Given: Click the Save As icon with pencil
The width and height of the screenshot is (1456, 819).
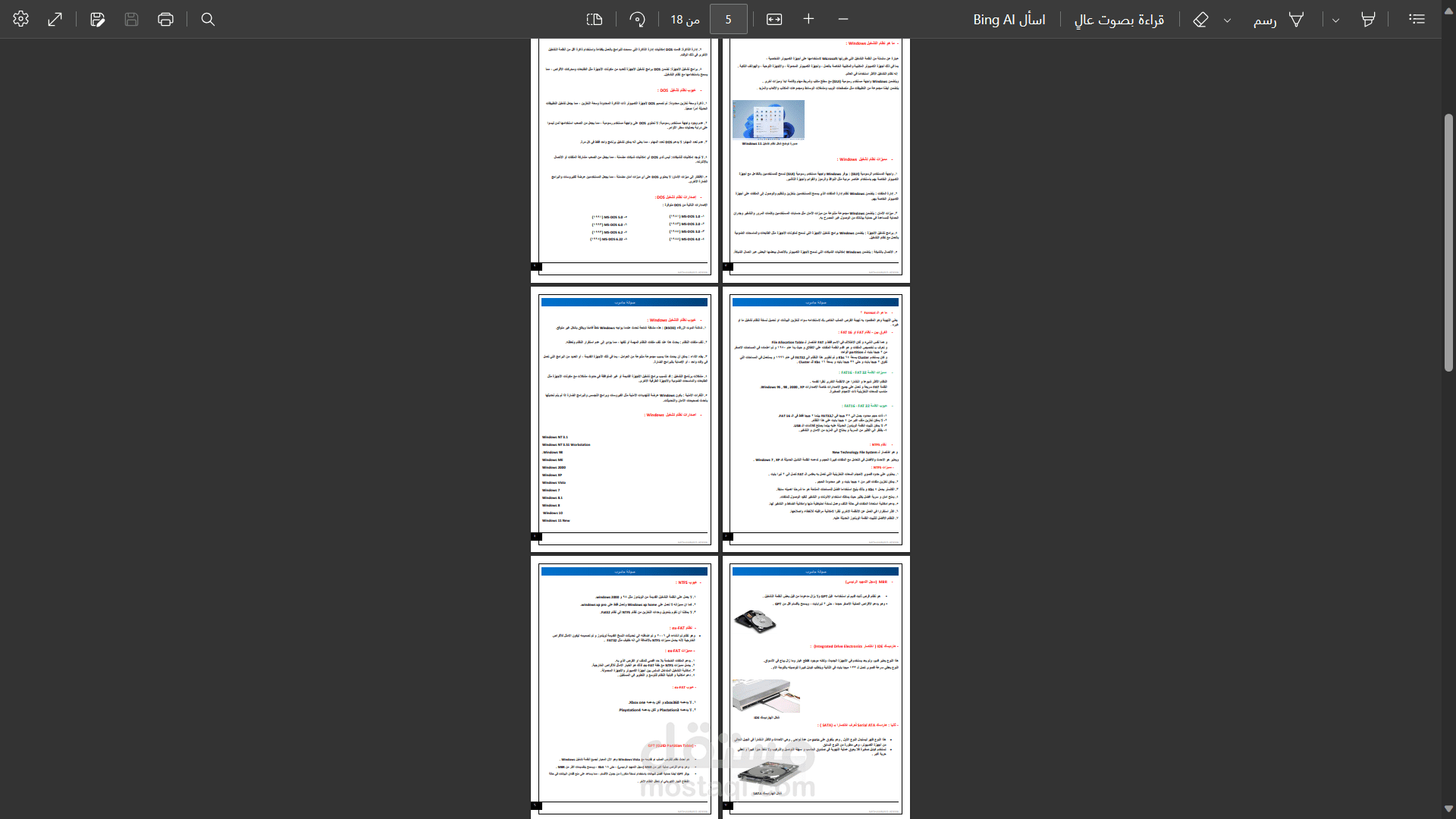Looking at the screenshot, I should pyautogui.click(x=98, y=19).
